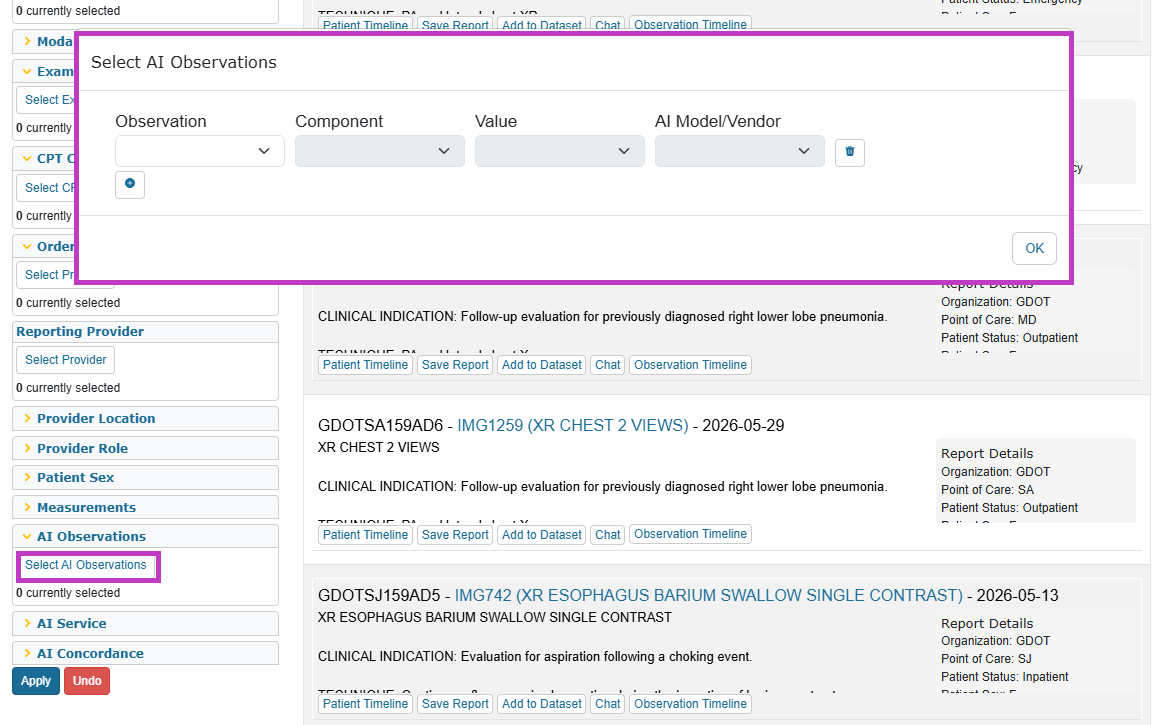Click Select AI Observations button
Screen dimensions: 1158x725
(x=86, y=565)
